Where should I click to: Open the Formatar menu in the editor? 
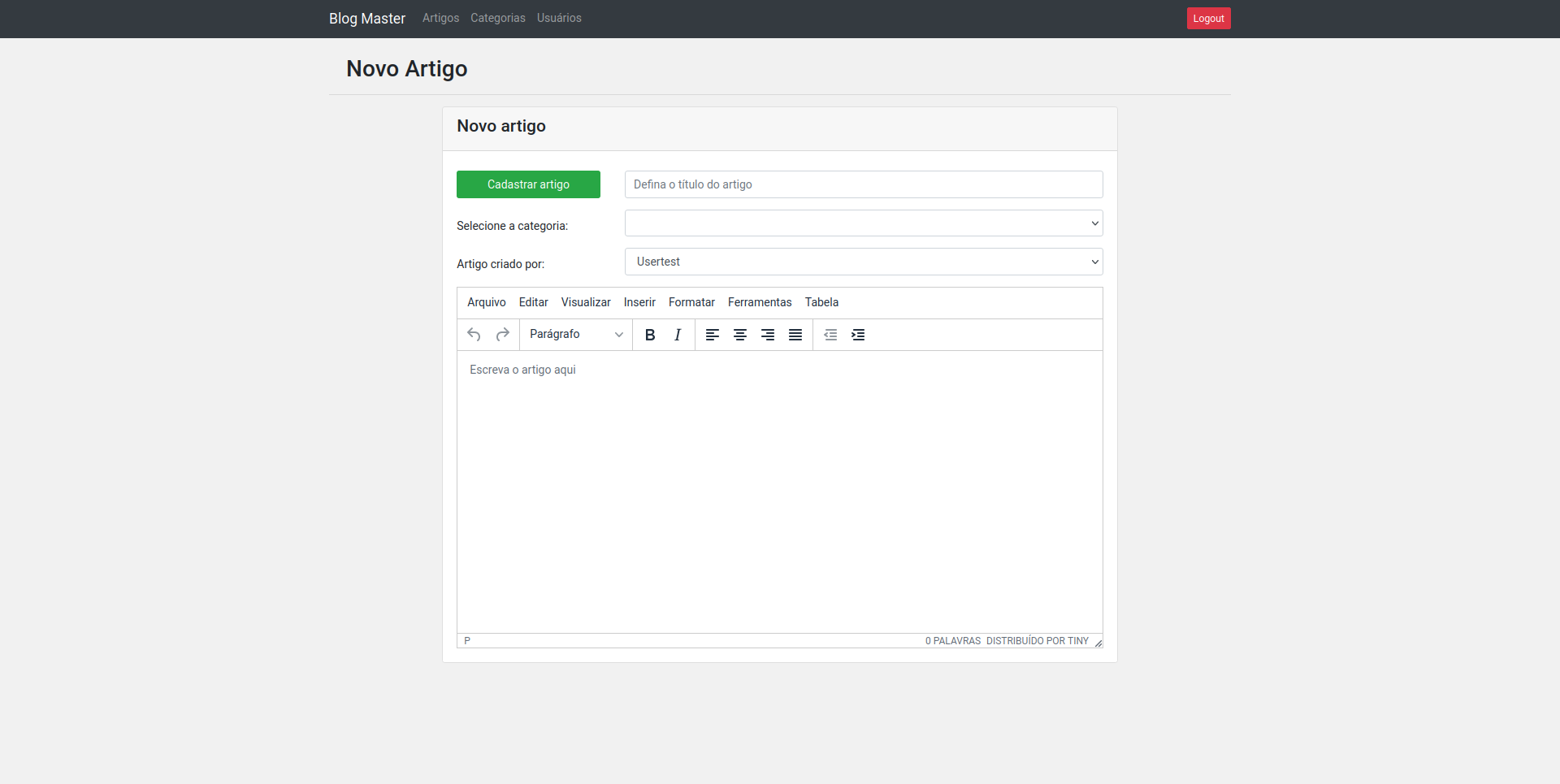click(691, 302)
